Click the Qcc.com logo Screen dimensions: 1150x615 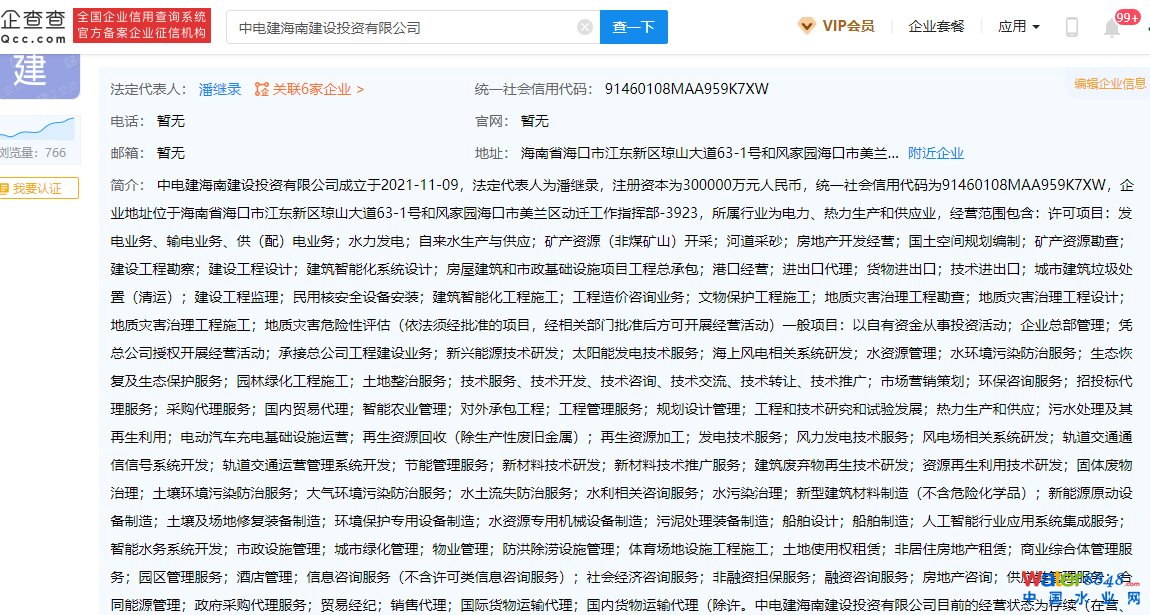coord(35,25)
